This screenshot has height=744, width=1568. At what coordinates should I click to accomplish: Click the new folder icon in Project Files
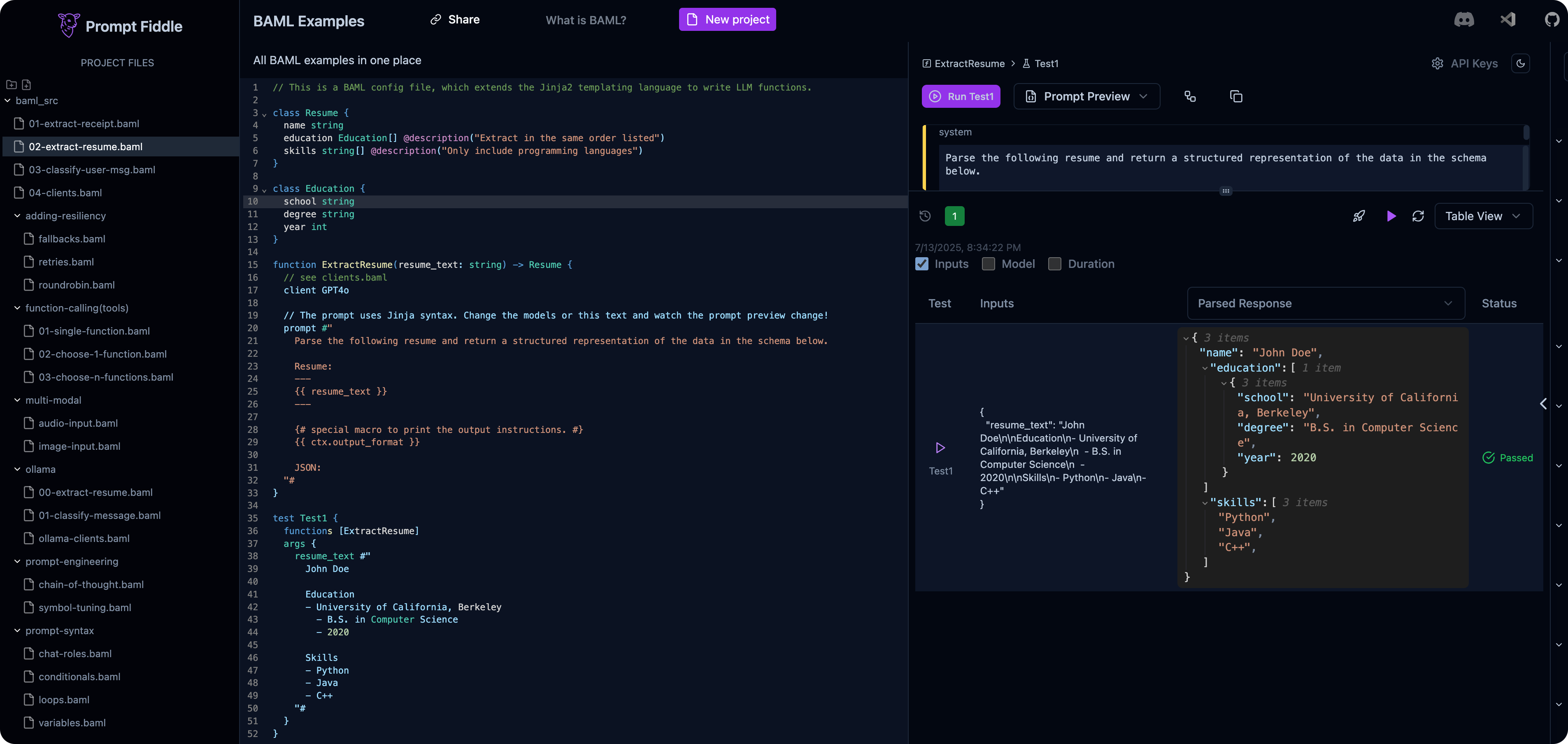[11, 85]
